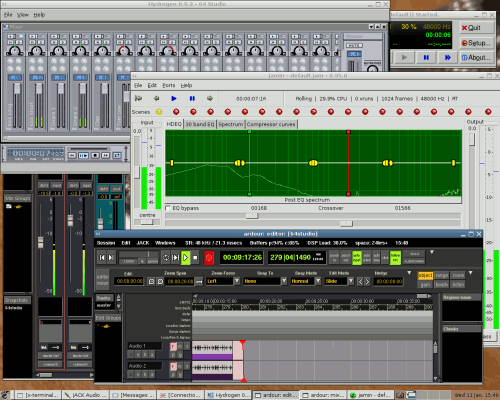This screenshot has height=400, width=500.
Task: Click the blue fast-forward button beside Setup
Action: tap(448, 58)
